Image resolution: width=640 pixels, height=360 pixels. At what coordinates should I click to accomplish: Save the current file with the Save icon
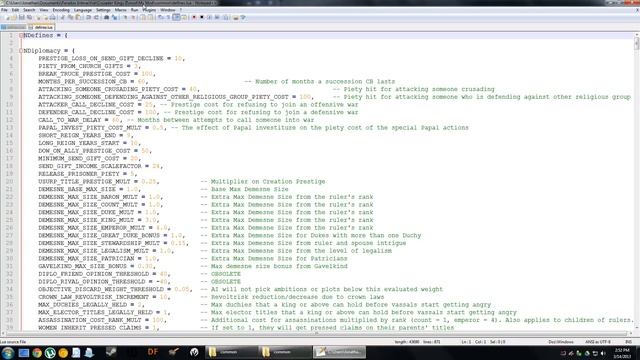coord(22,18)
